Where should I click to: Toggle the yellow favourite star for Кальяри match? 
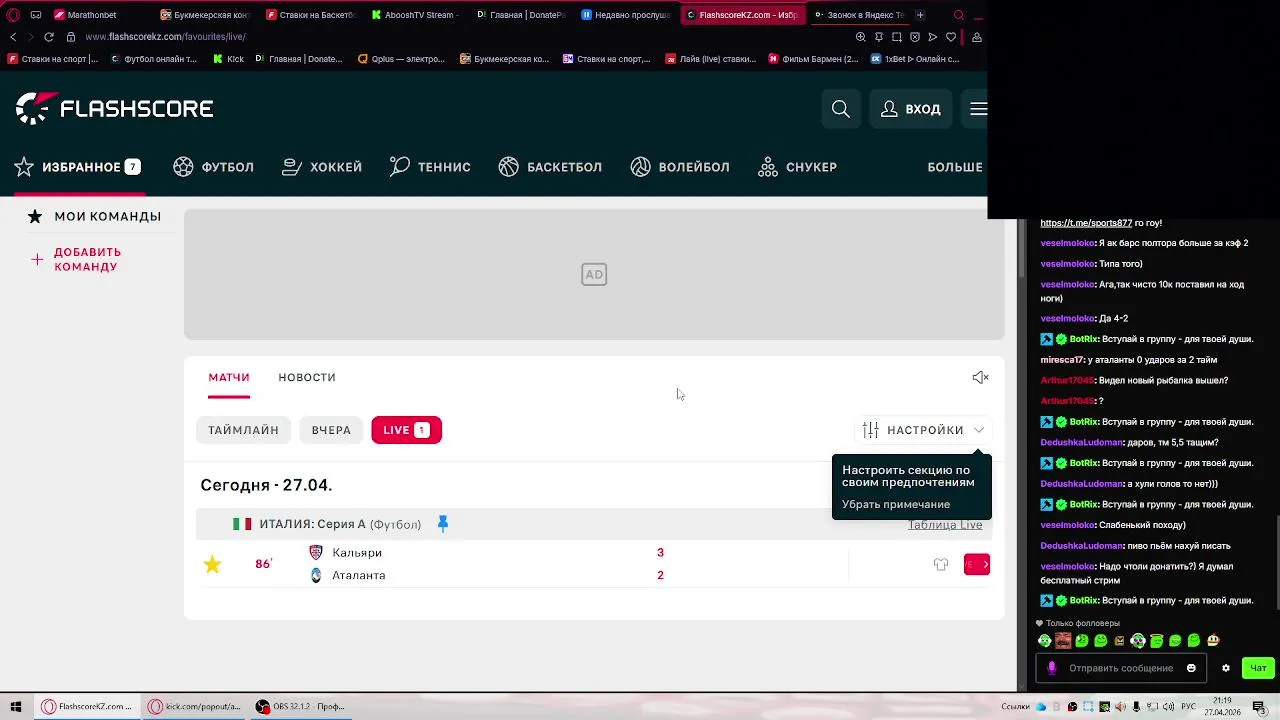(x=212, y=565)
